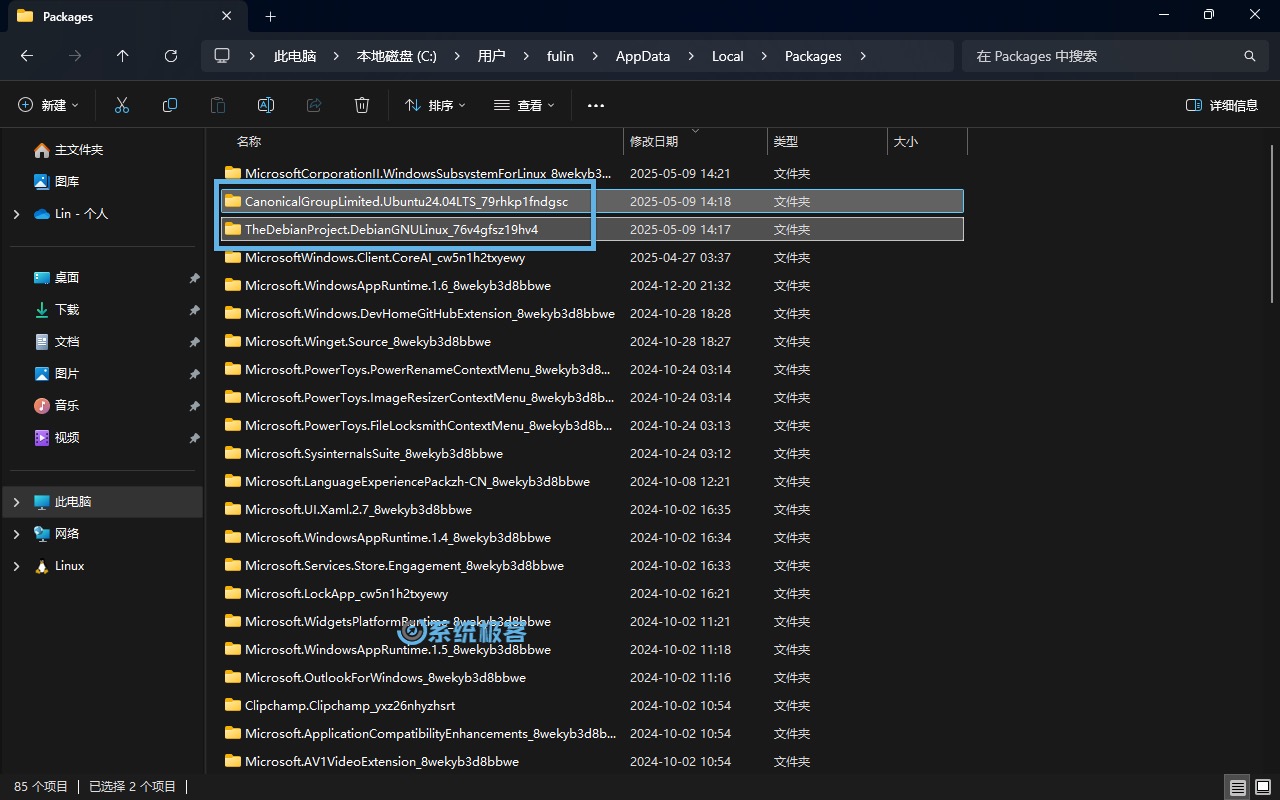The height and width of the screenshot is (800, 1280).
Task: Select Microsoft.OutlookForWindows folder
Action: pos(591,677)
